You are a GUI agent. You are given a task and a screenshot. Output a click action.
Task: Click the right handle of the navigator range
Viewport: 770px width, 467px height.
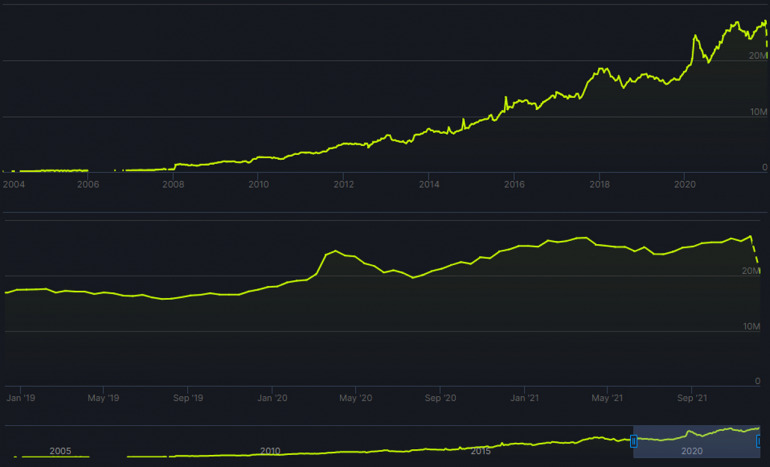759,441
